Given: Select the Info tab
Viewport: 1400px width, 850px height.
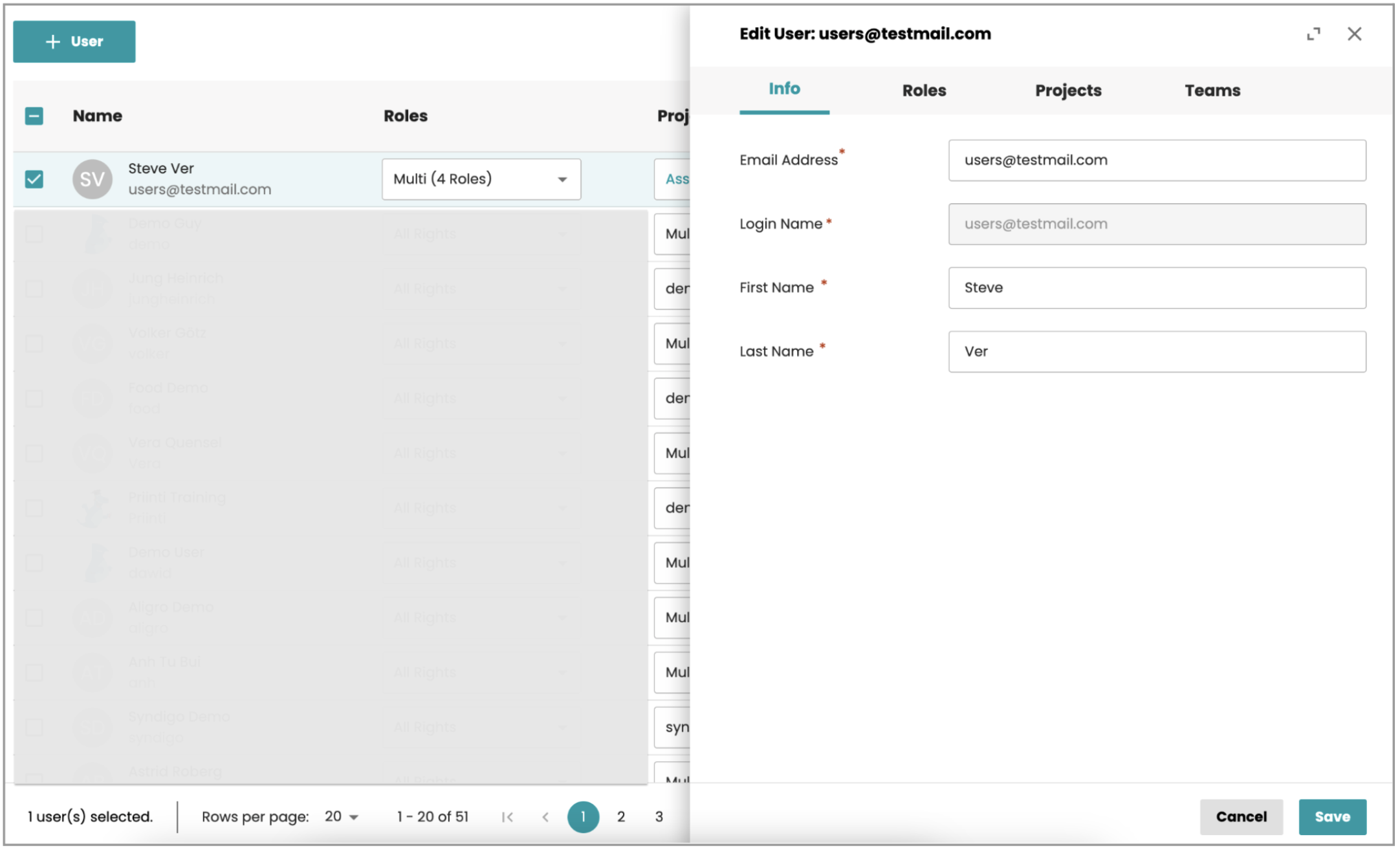Looking at the screenshot, I should 784,89.
